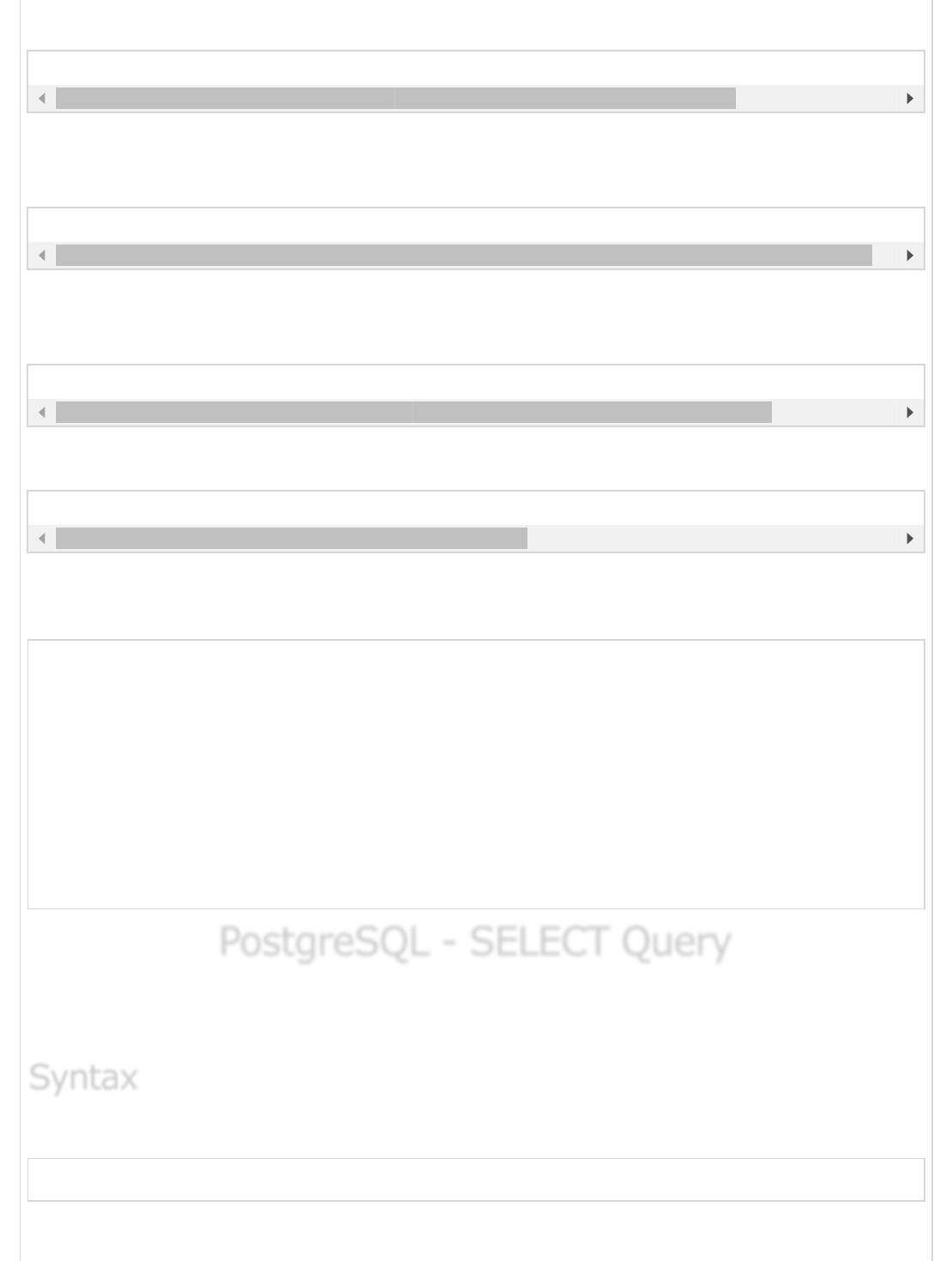Hit left arrow of third horizontal scrollbar

coord(41,413)
